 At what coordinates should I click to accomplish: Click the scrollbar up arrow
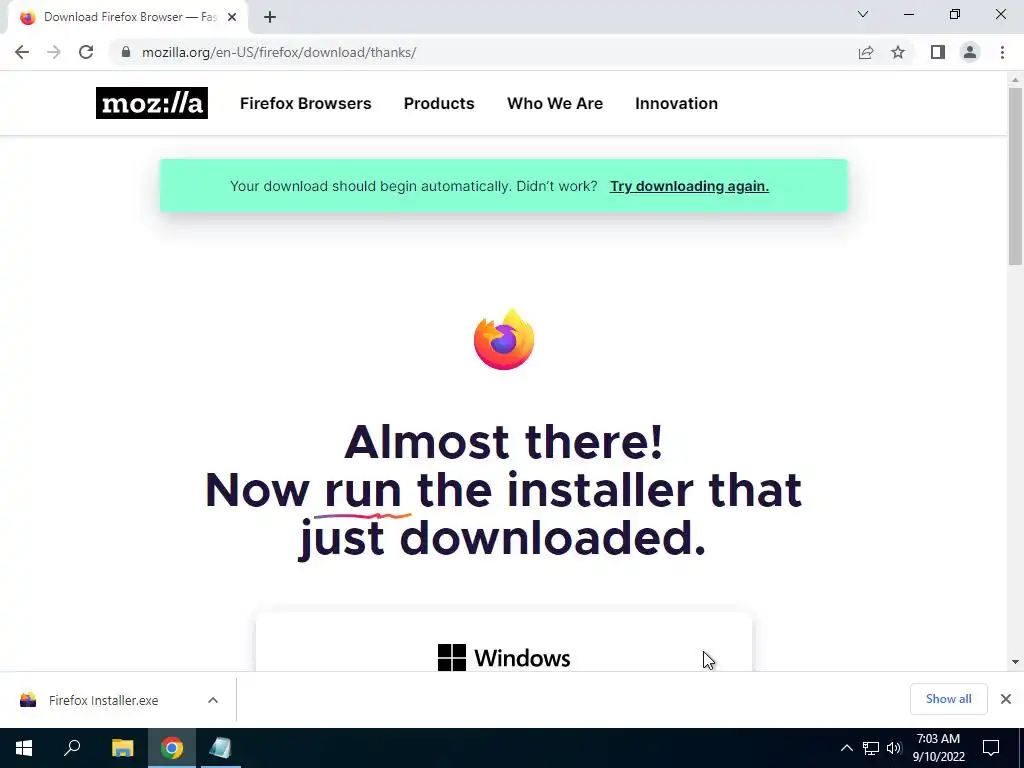pyautogui.click(x=1015, y=80)
